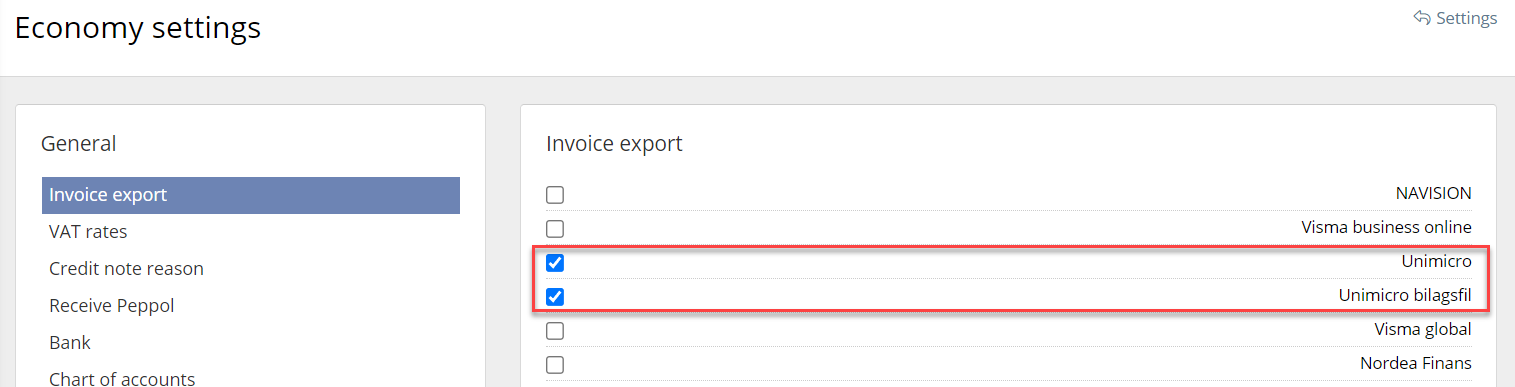Enable the NAVISION export checkbox
This screenshot has width=1515, height=387.
[x=555, y=195]
